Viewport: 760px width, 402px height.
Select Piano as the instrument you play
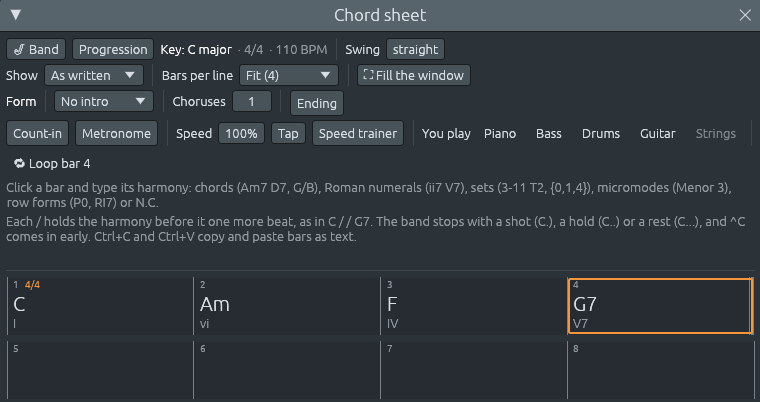(x=500, y=134)
